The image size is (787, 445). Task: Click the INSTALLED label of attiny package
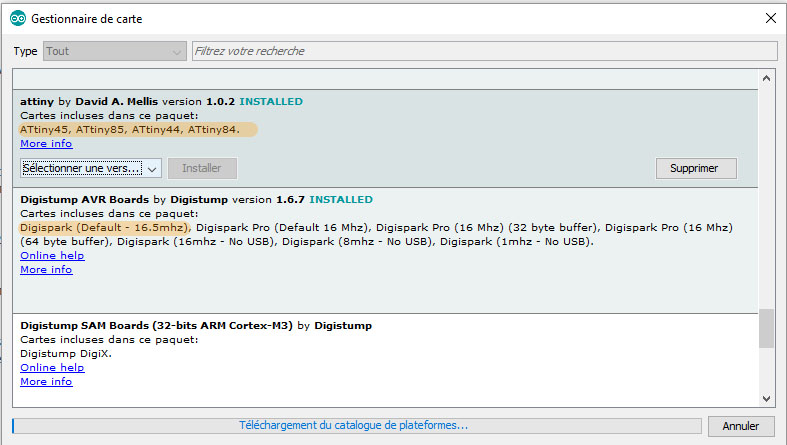(271, 101)
